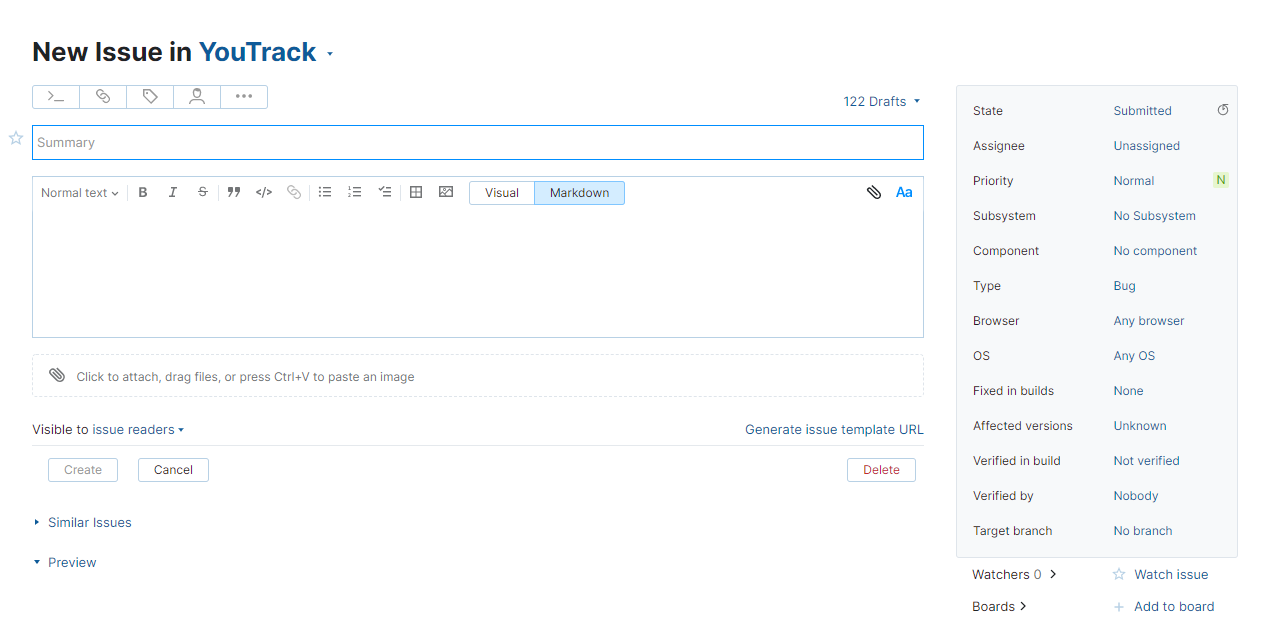Click inside the description editor area
Image resolution: width=1270 pixels, height=641 pixels.
click(x=478, y=272)
